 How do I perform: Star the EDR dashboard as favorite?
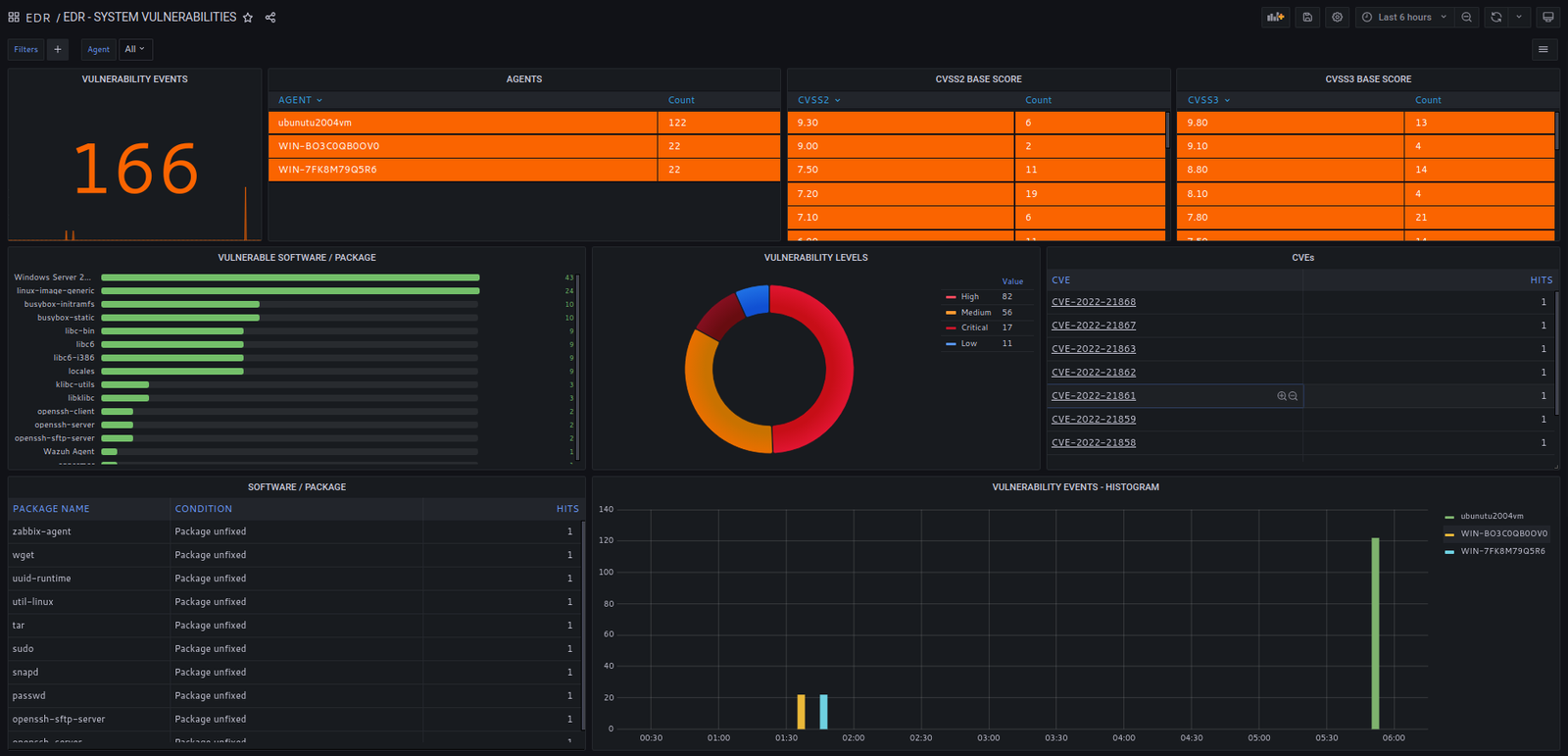(248, 18)
